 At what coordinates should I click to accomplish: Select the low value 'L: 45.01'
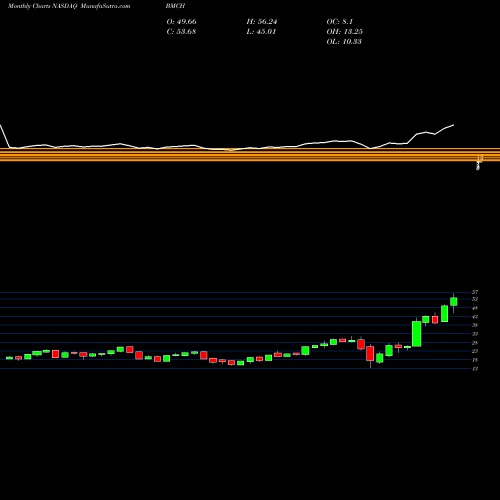[x=261, y=32]
